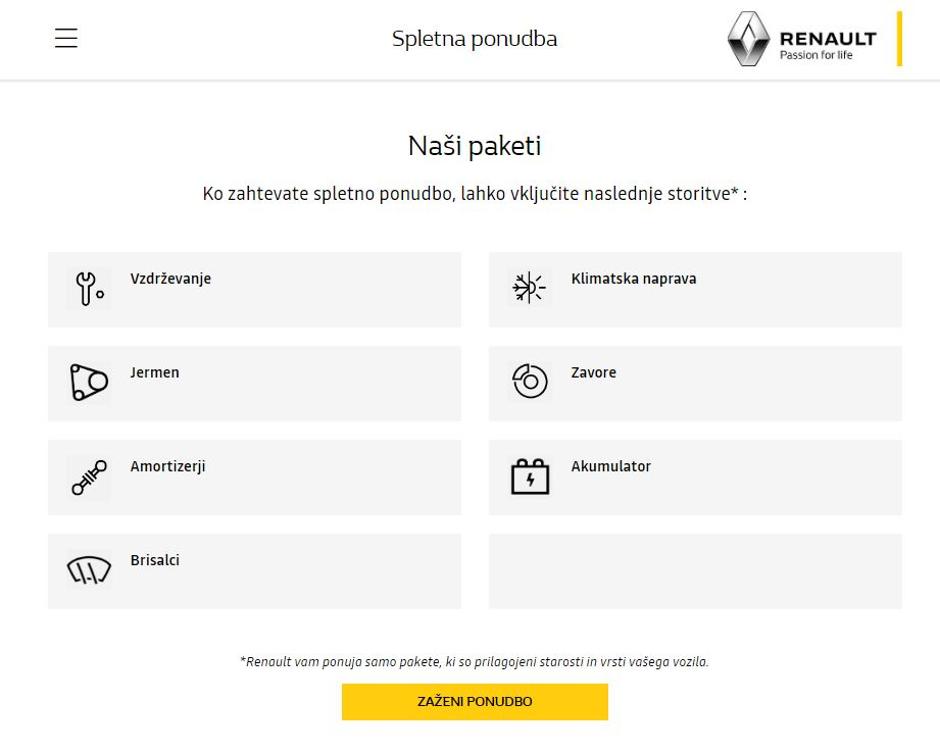The width and height of the screenshot is (940, 753).
Task: Select the Jermen belt icon
Action: pyautogui.click(x=88, y=381)
